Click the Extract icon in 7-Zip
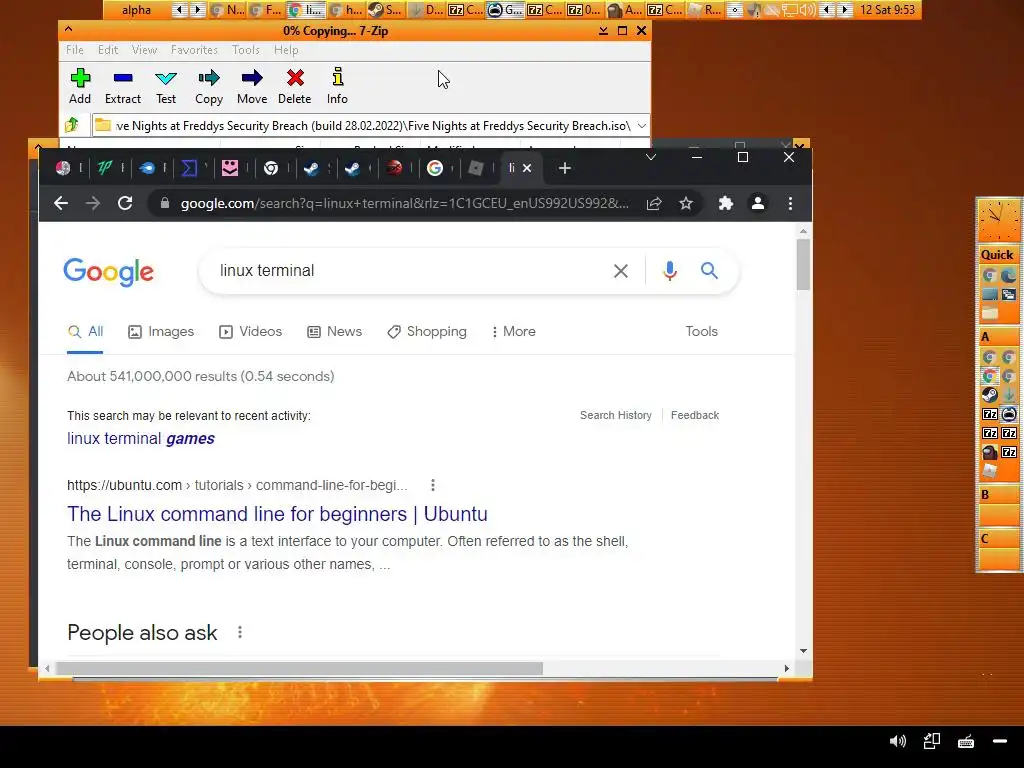This screenshot has height=768, width=1024. (123, 86)
